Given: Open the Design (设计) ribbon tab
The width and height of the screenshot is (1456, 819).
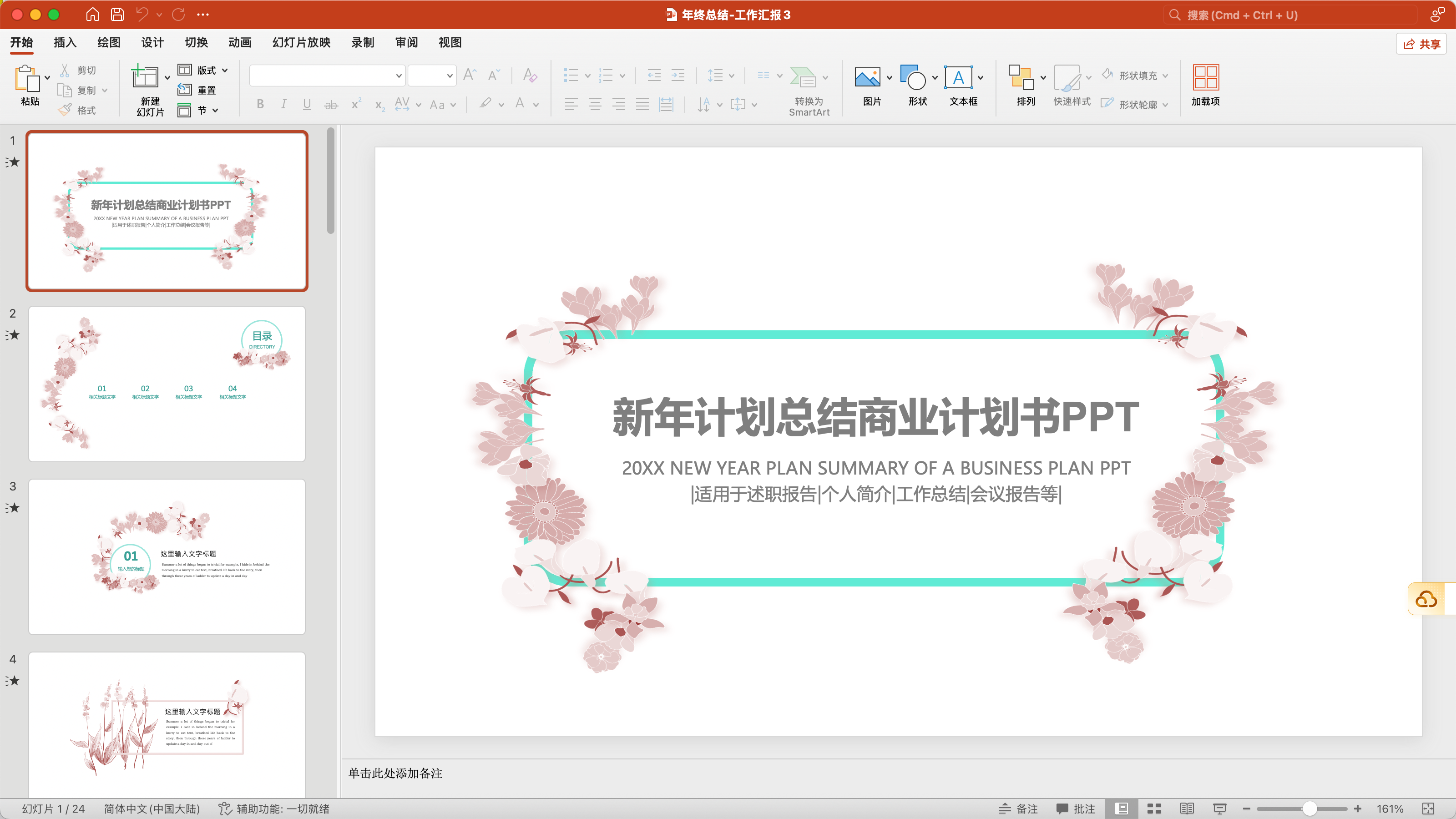Looking at the screenshot, I should 152,42.
